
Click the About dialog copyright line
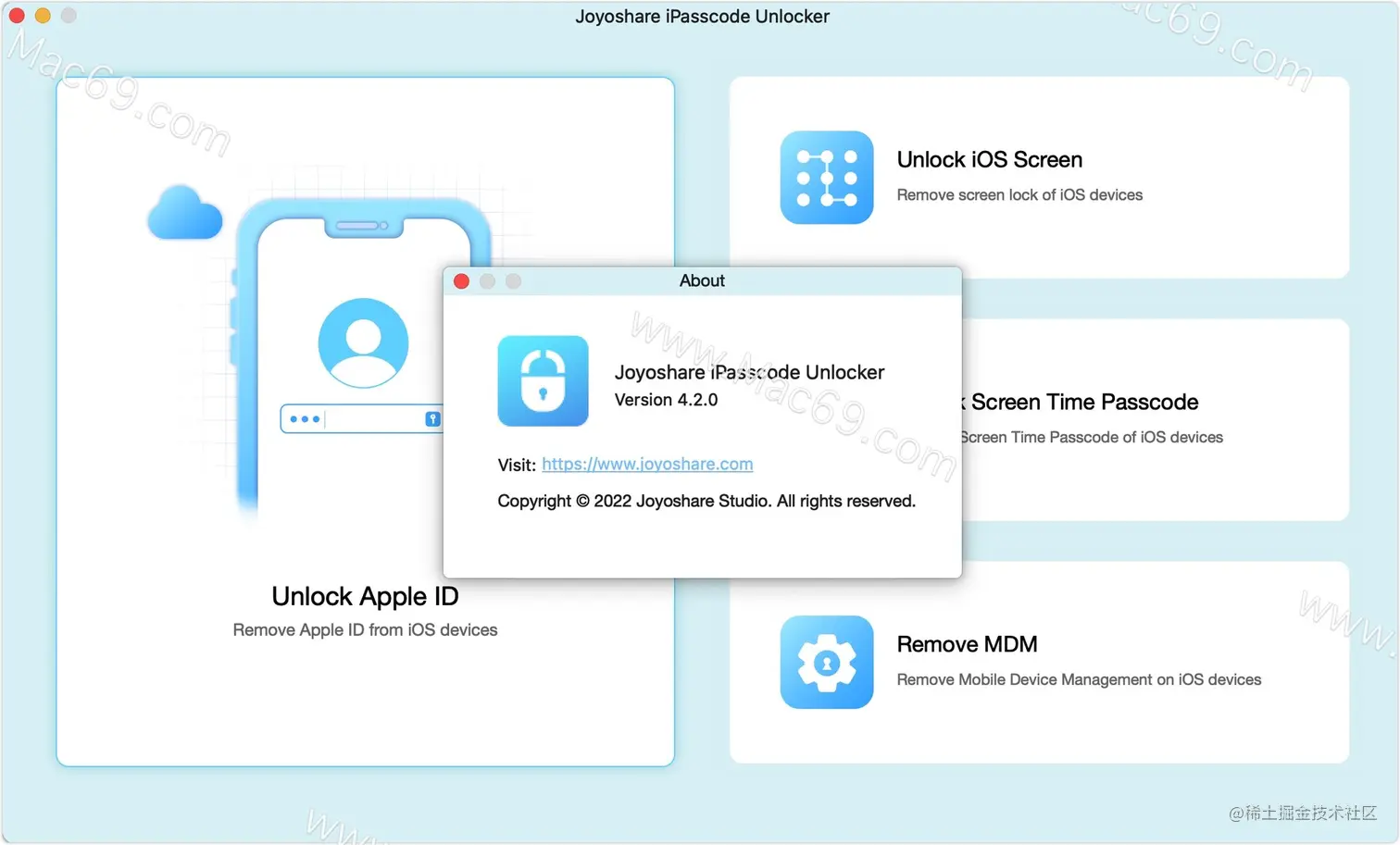coord(706,501)
